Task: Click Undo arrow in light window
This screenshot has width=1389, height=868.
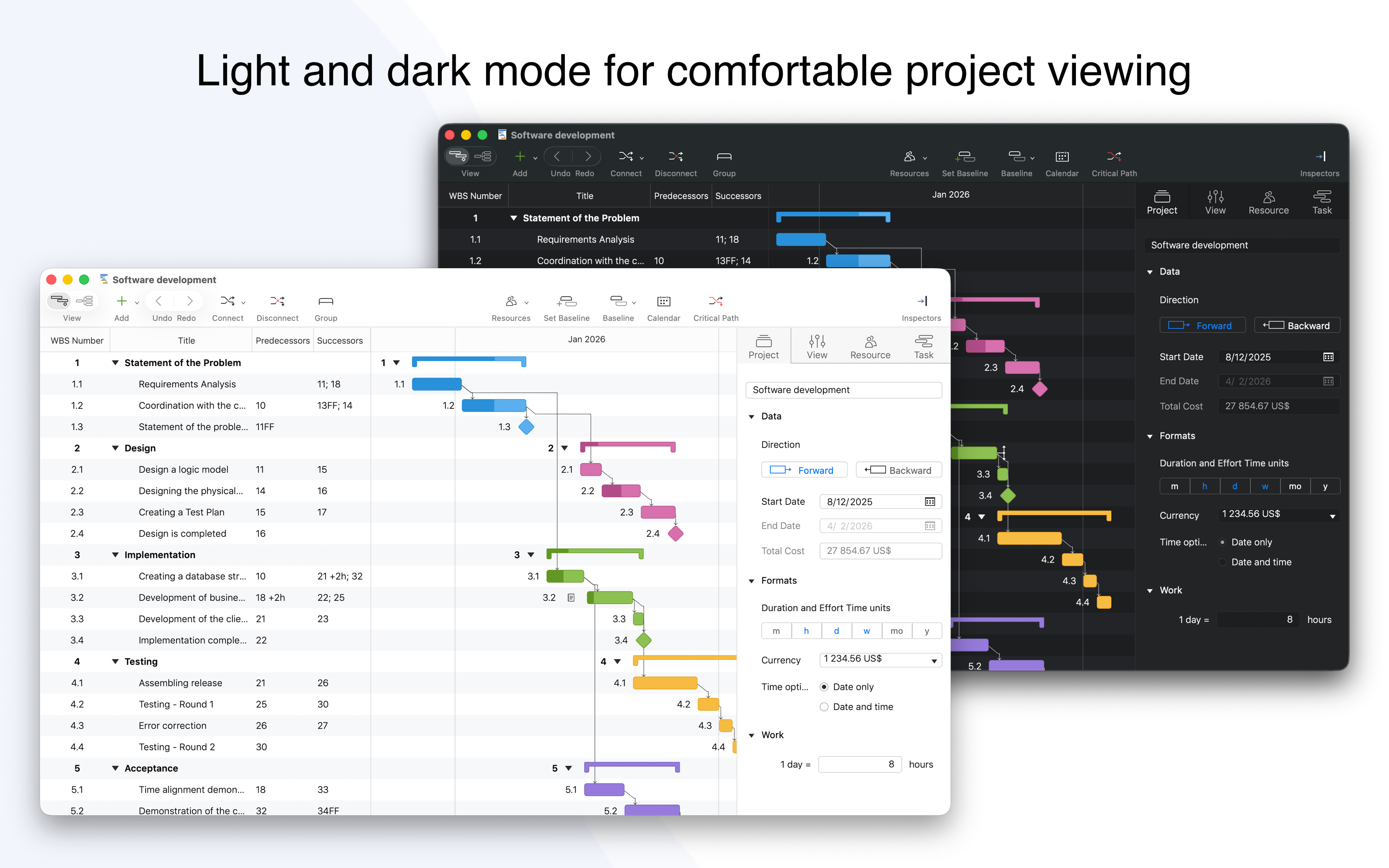Action: click(159, 301)
